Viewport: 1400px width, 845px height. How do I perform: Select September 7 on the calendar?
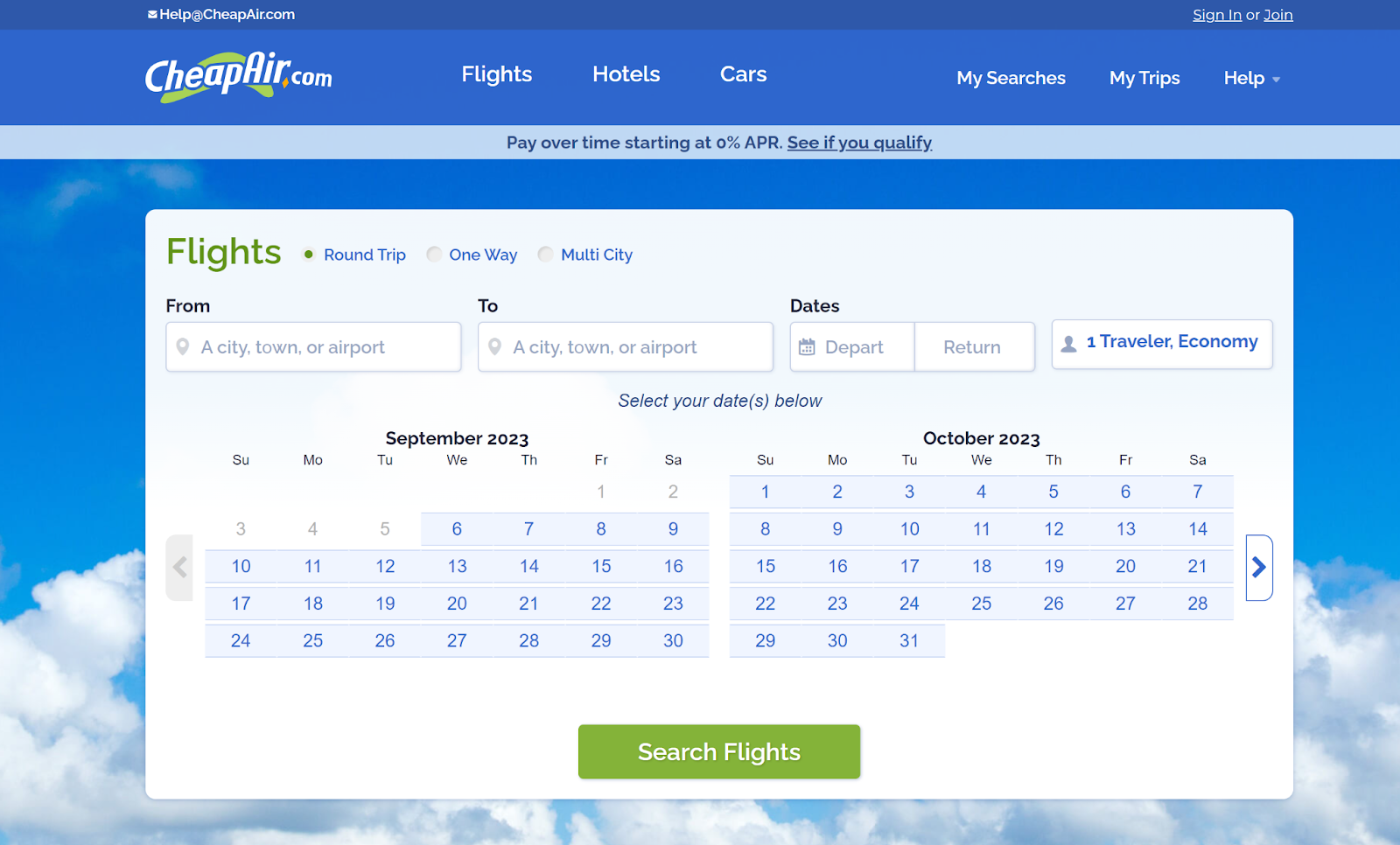pyautogui.click(x=529, y=529)
